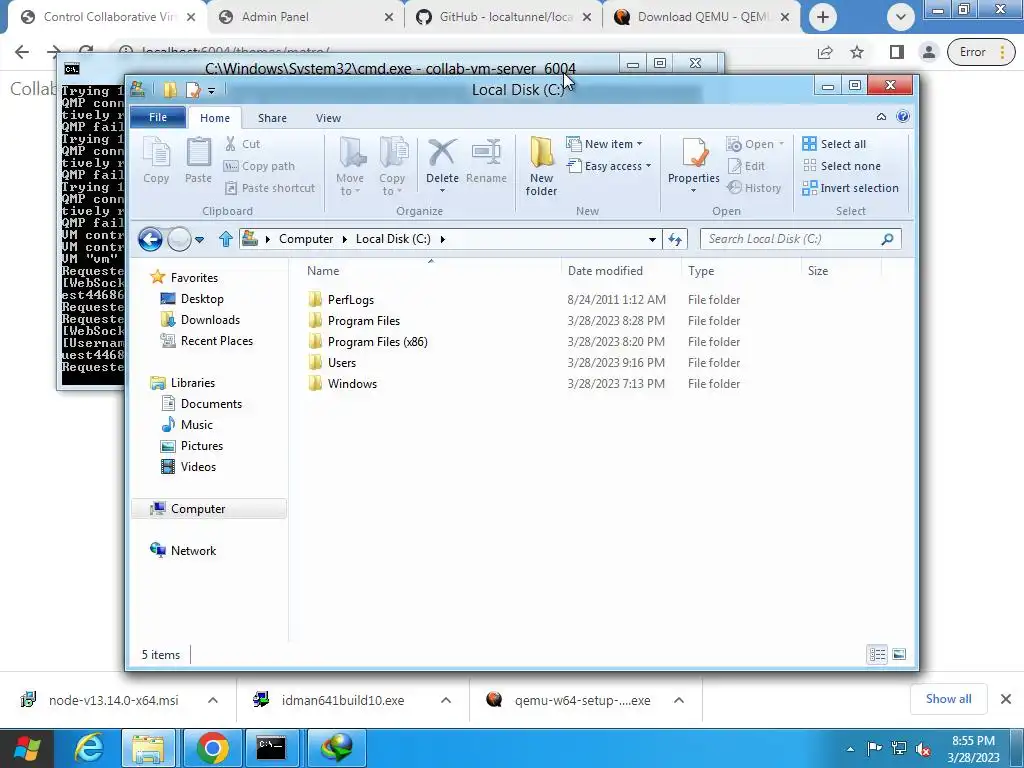Select Paste shortcut in Clipboard group
The height and width of the screenshot is (768, 1024).
270,188
